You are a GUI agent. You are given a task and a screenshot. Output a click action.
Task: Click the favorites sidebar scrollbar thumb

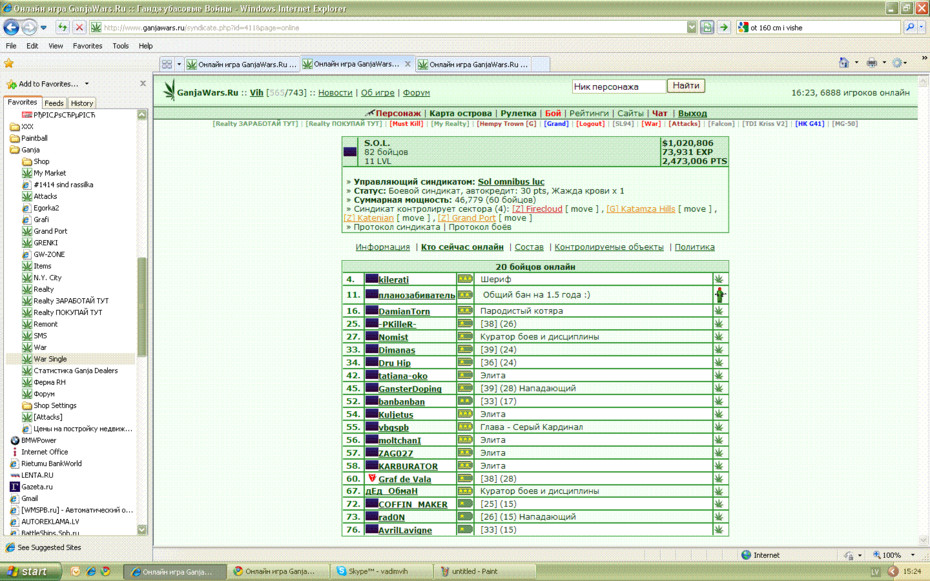pos(142,306)
